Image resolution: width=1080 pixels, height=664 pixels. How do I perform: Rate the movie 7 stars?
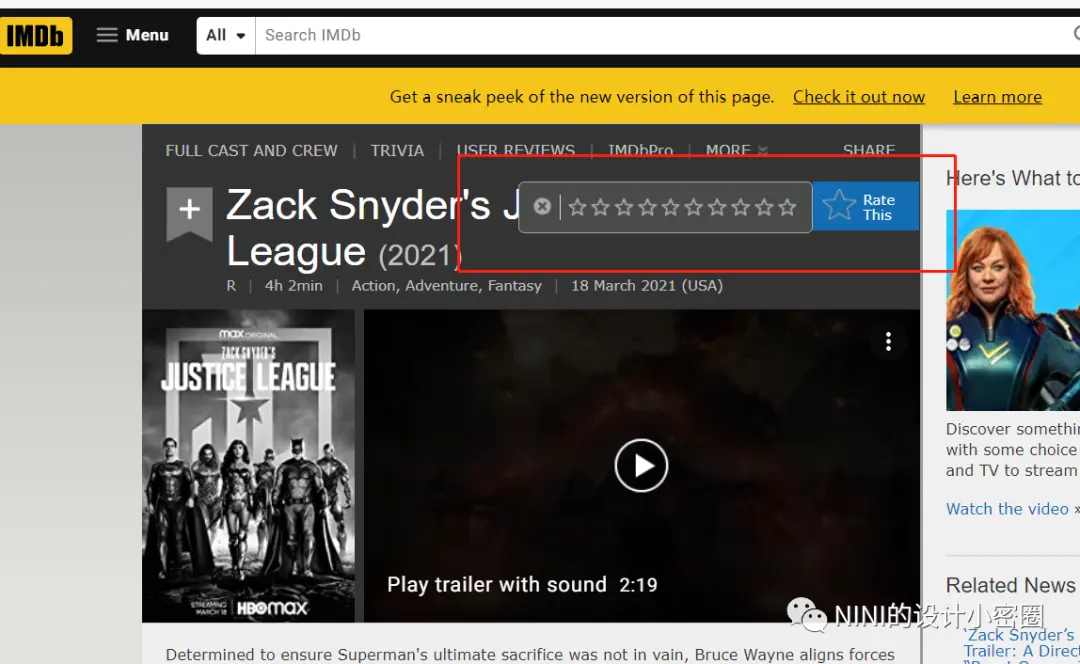718,207
